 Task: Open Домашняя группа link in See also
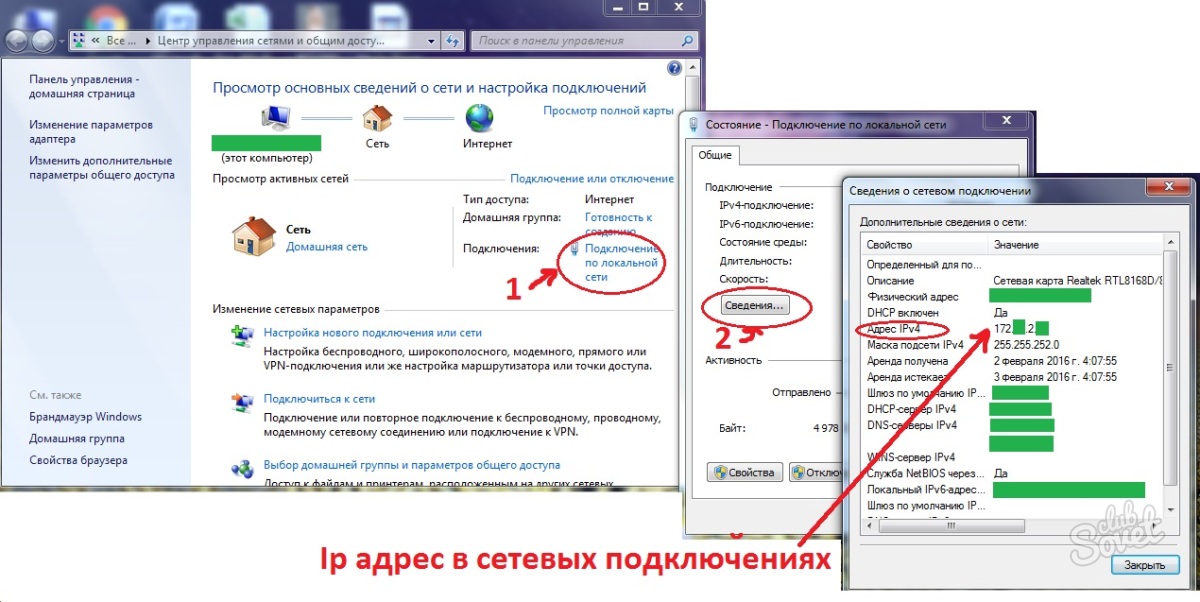pos(77,439)
